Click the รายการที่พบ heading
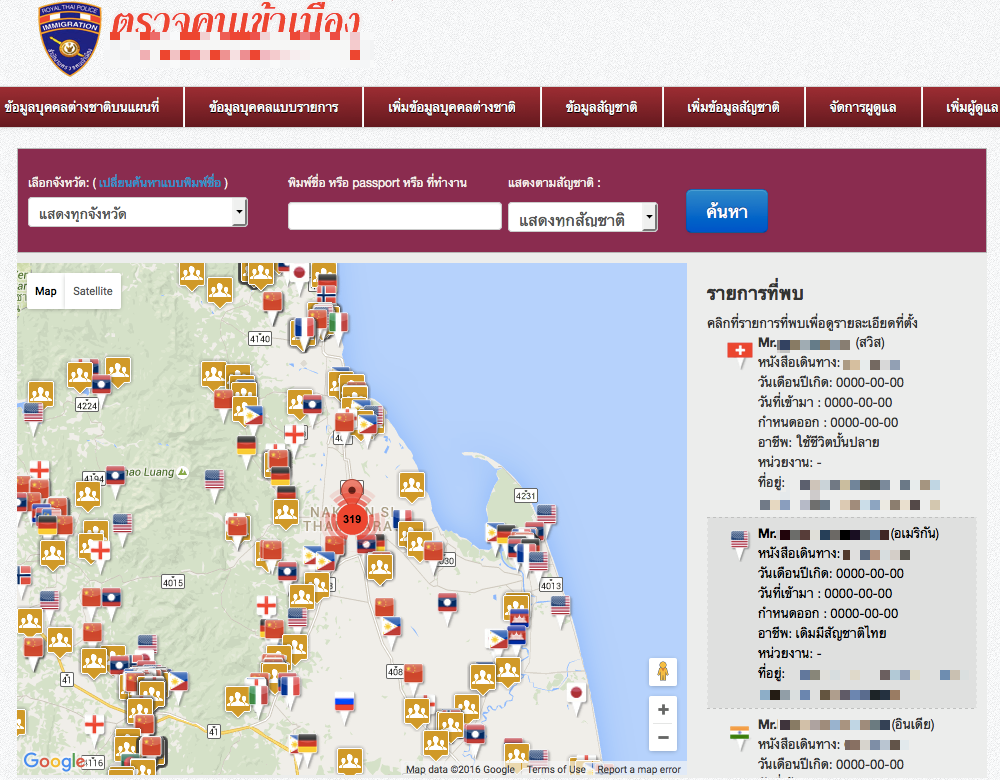Image resolution: width=1000 pixels, height=780 pixels. [x=754, y=293]
